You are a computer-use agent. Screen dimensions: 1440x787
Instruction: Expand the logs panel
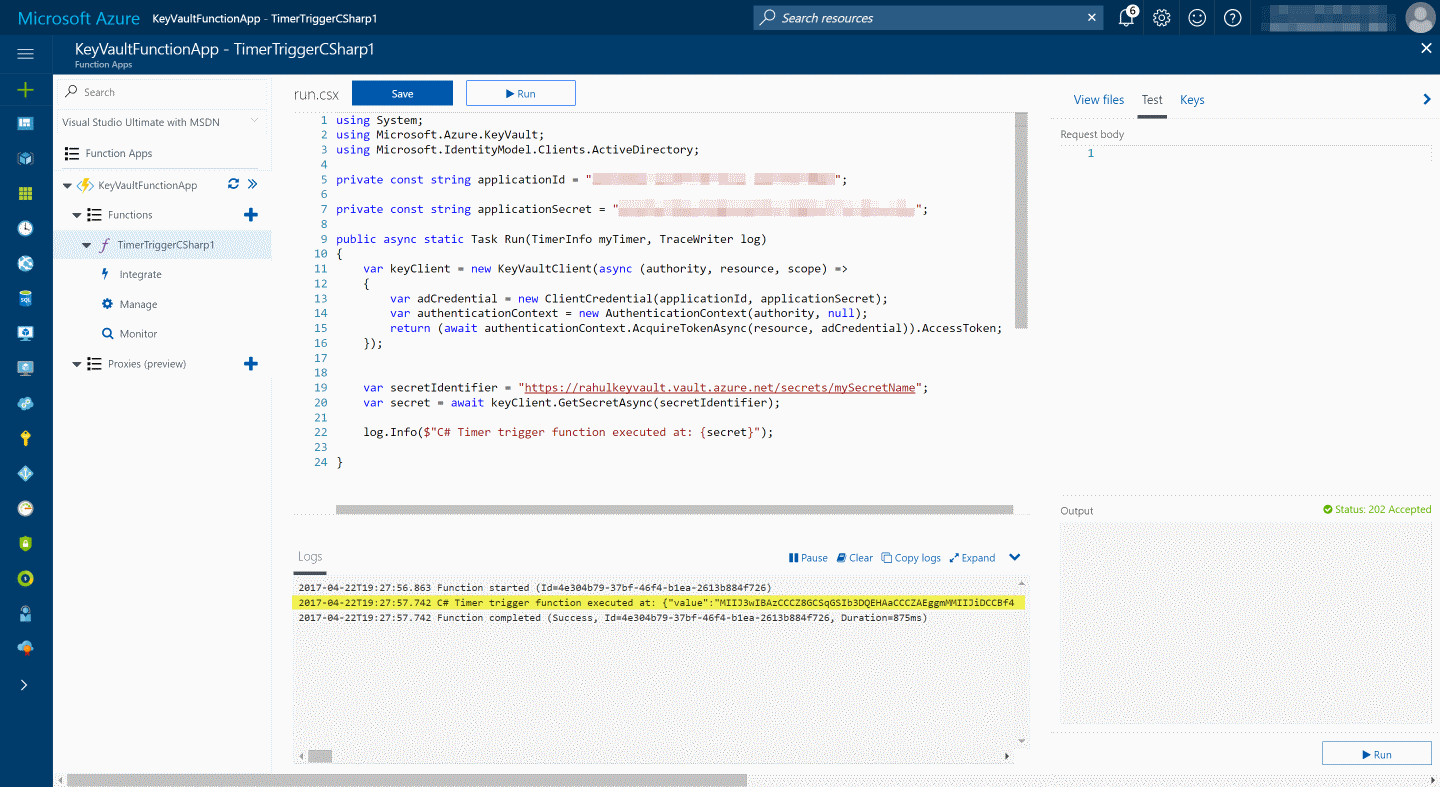pyautogui.click(x=972, y=558)
